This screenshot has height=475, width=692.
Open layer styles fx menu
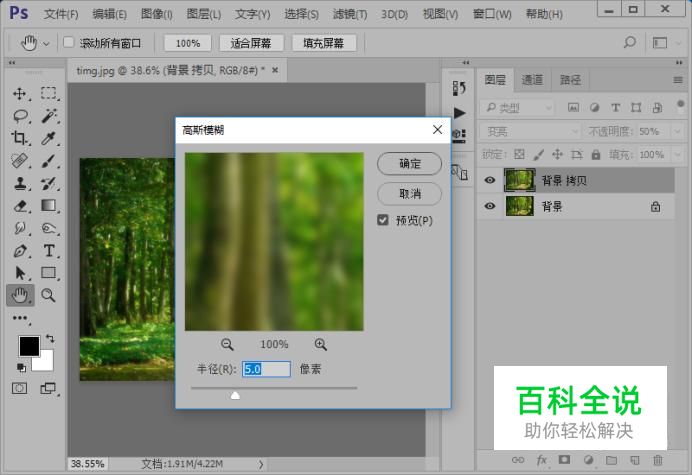(x=542, y=460)
